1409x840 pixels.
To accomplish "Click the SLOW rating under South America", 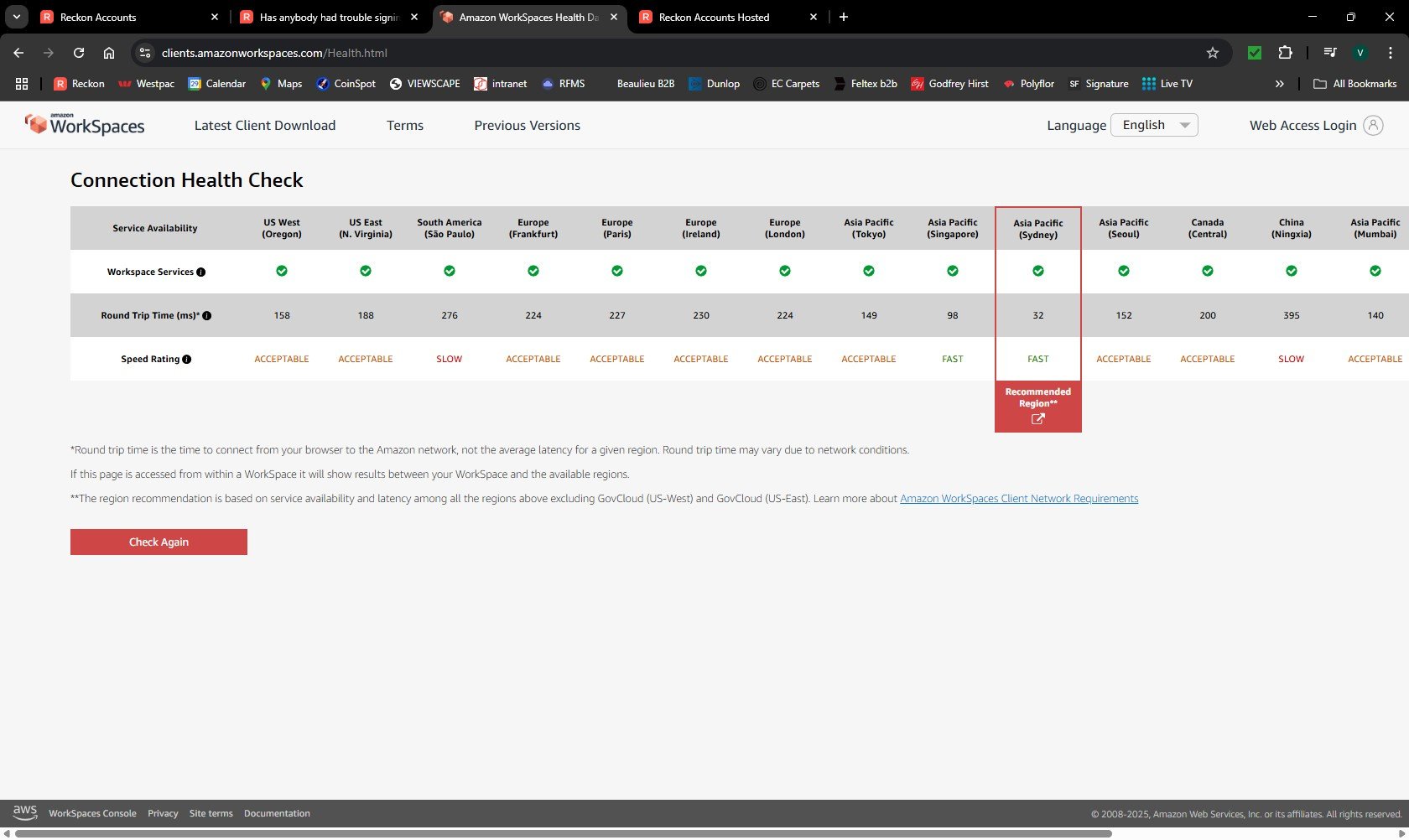I will pos(450,359).
